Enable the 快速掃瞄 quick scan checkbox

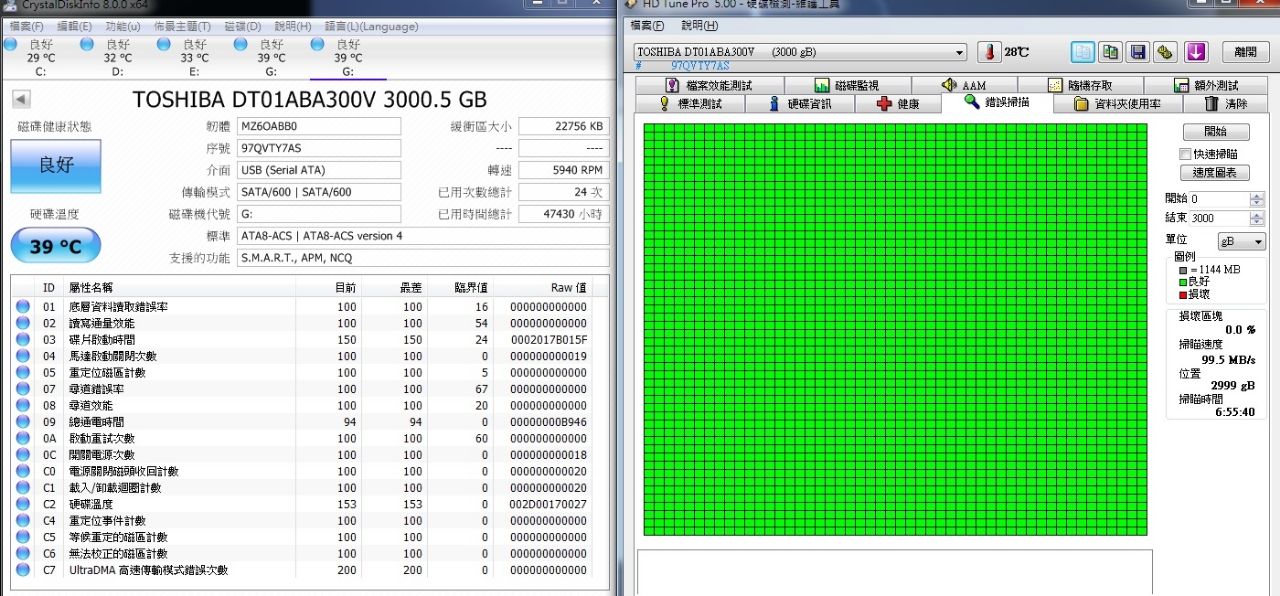[1185, 154]
